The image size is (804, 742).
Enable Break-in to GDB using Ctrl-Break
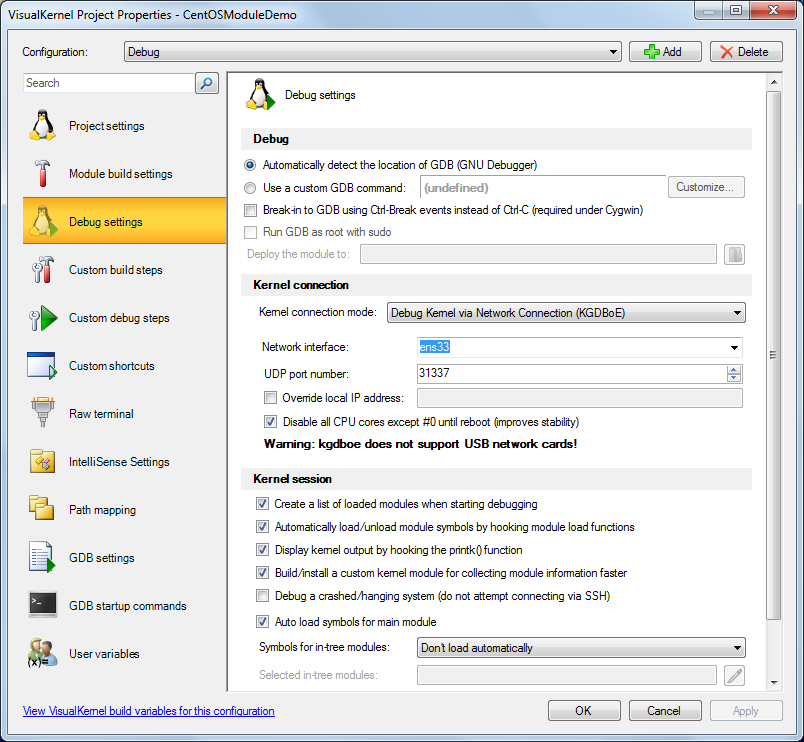(251, 210)
